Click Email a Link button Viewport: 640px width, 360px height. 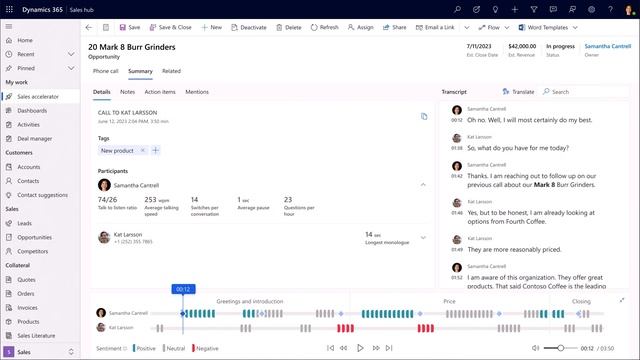[435, 27]
